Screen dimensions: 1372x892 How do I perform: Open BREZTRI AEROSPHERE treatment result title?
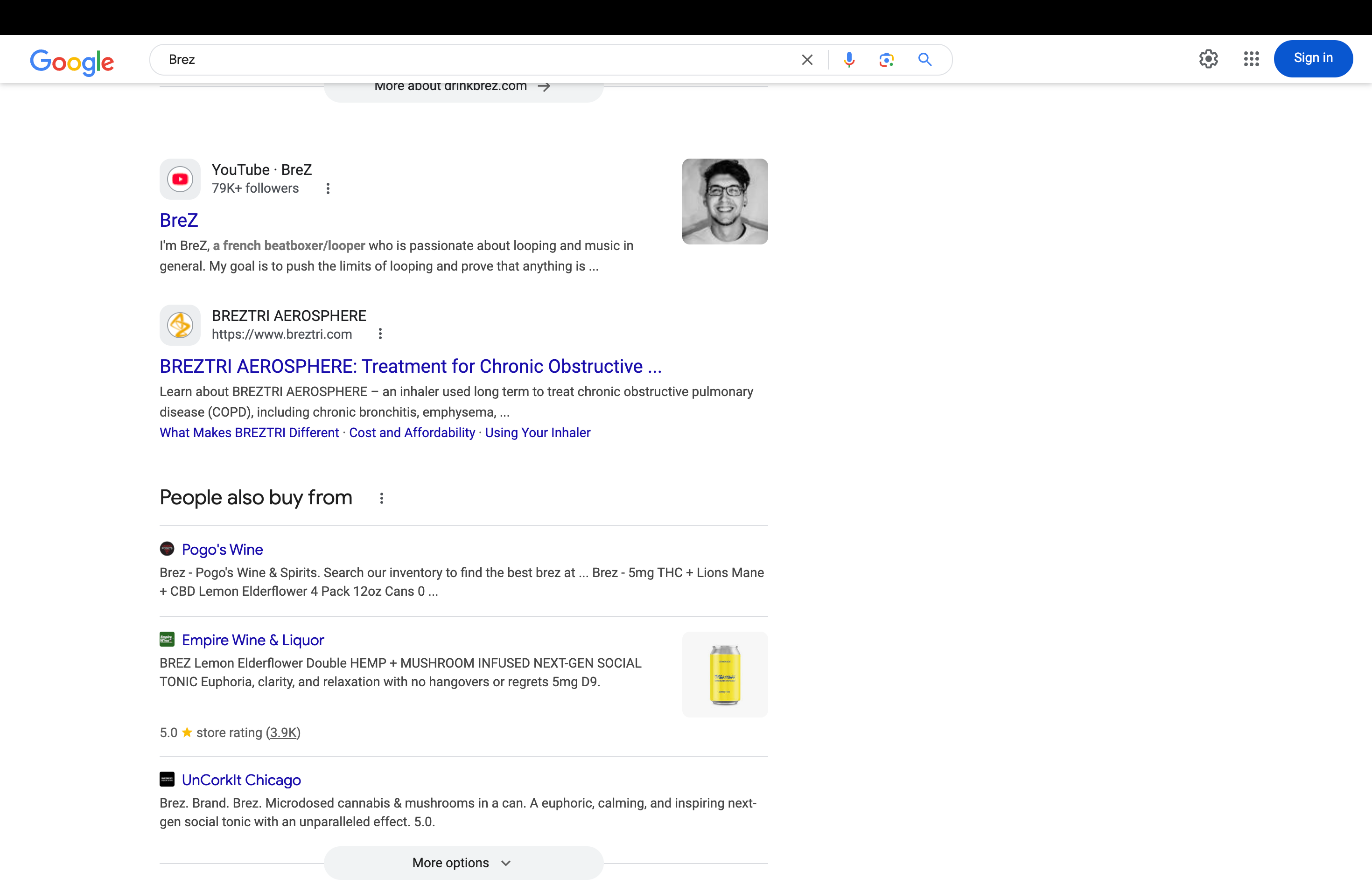(411, 367)
